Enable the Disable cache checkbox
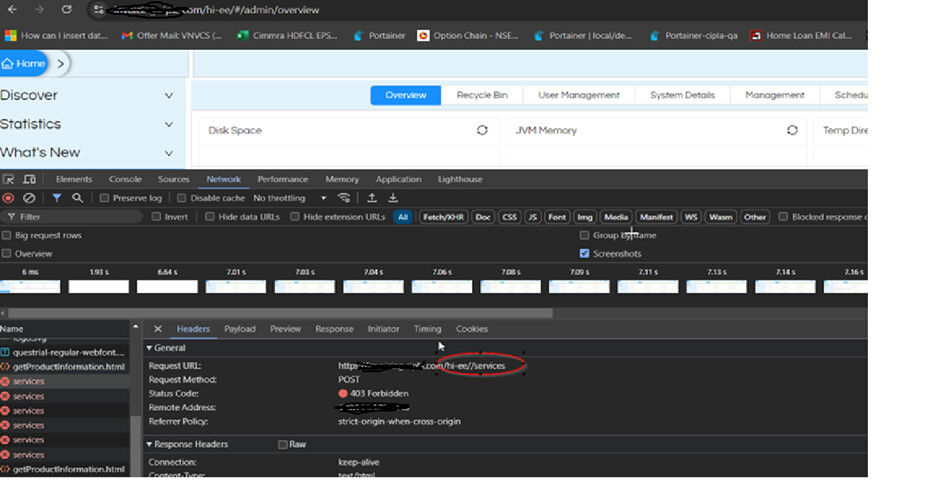Screen dimensions: 940x483 pos(182,198)
